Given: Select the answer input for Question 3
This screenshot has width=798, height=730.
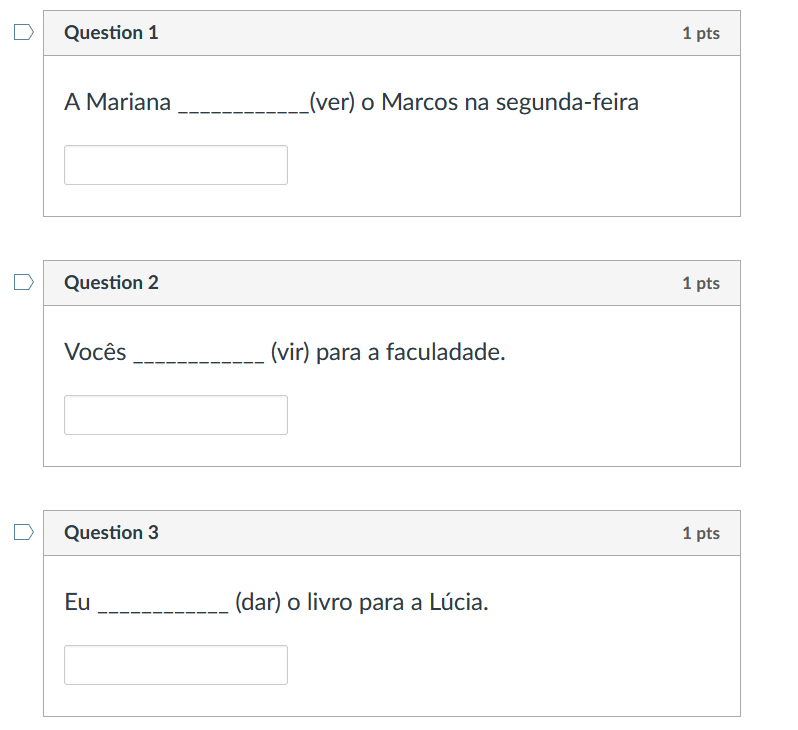Looking at the screenshot, I should [x=176, y=665].
